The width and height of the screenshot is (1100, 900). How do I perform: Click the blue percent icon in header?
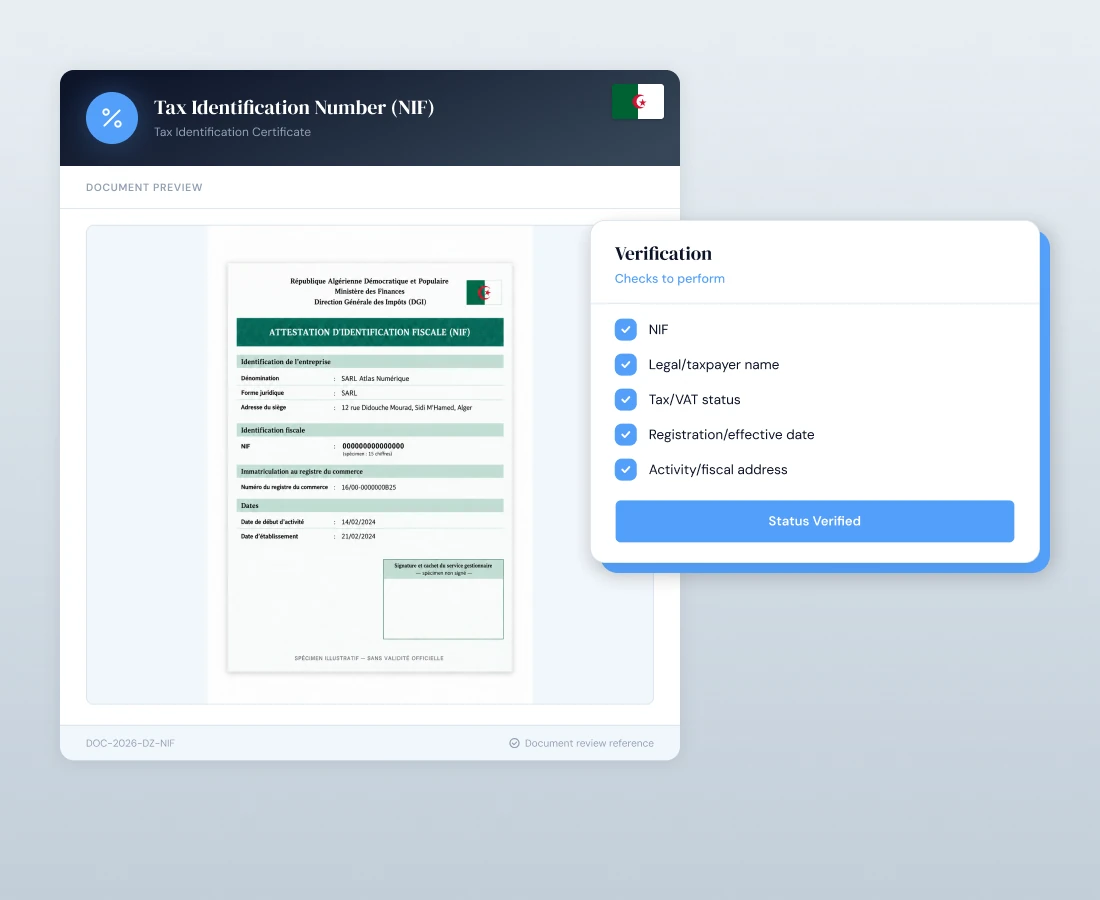[112, 118]
